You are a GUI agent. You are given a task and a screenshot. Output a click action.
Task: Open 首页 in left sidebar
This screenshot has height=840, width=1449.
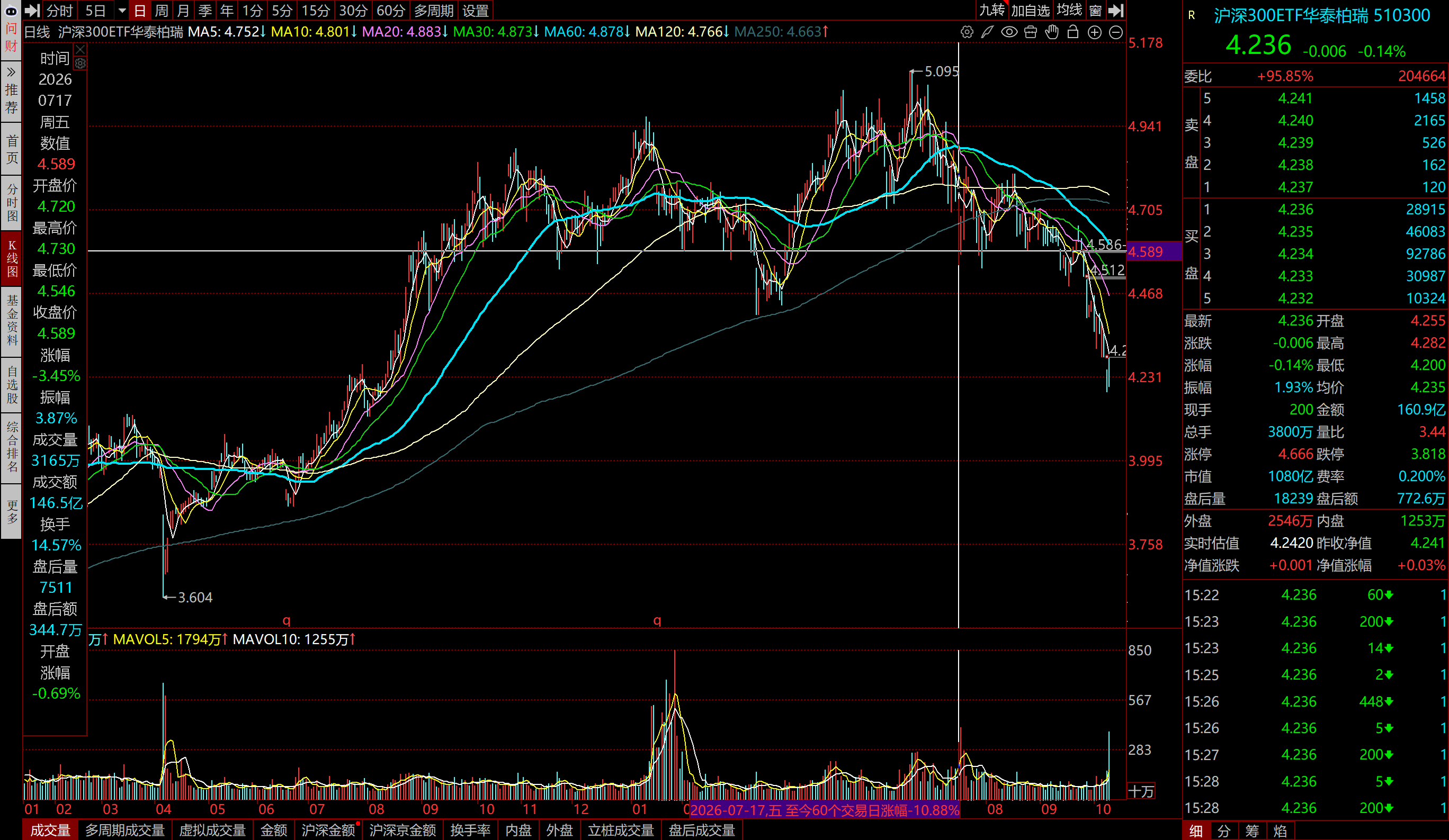(11, 149)
